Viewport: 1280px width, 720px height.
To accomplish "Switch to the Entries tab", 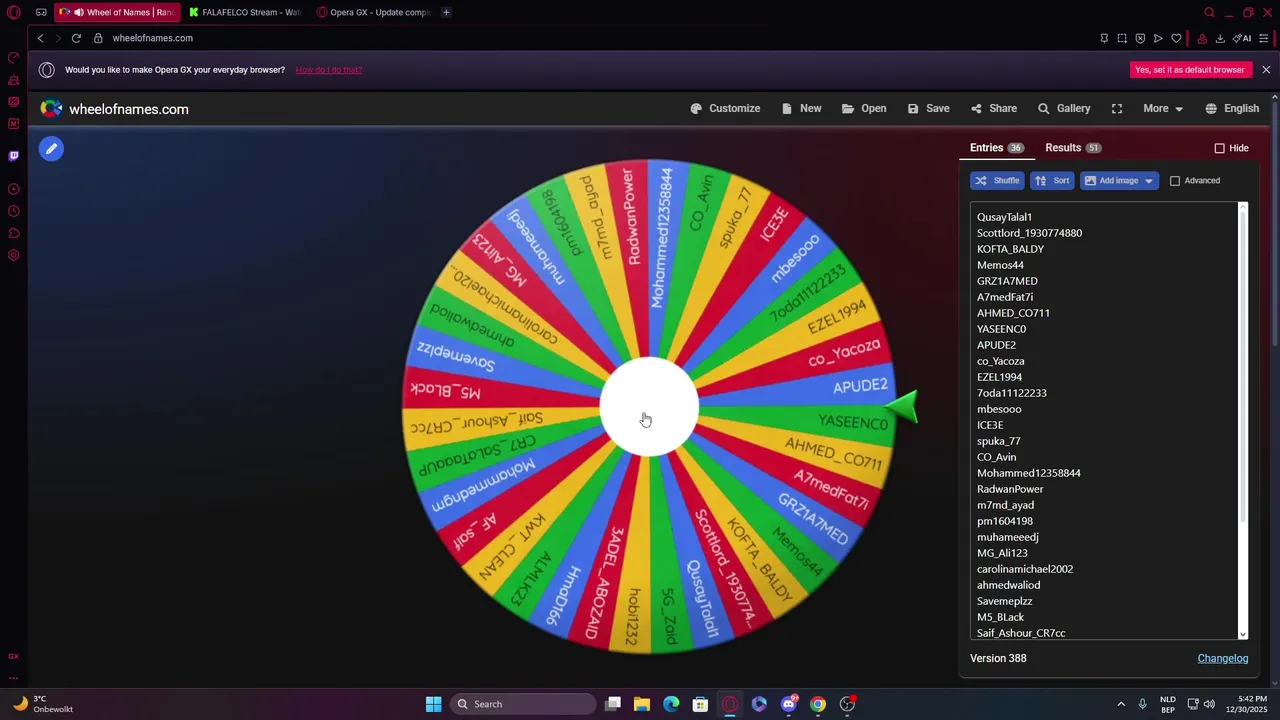I will click(996, 148).
